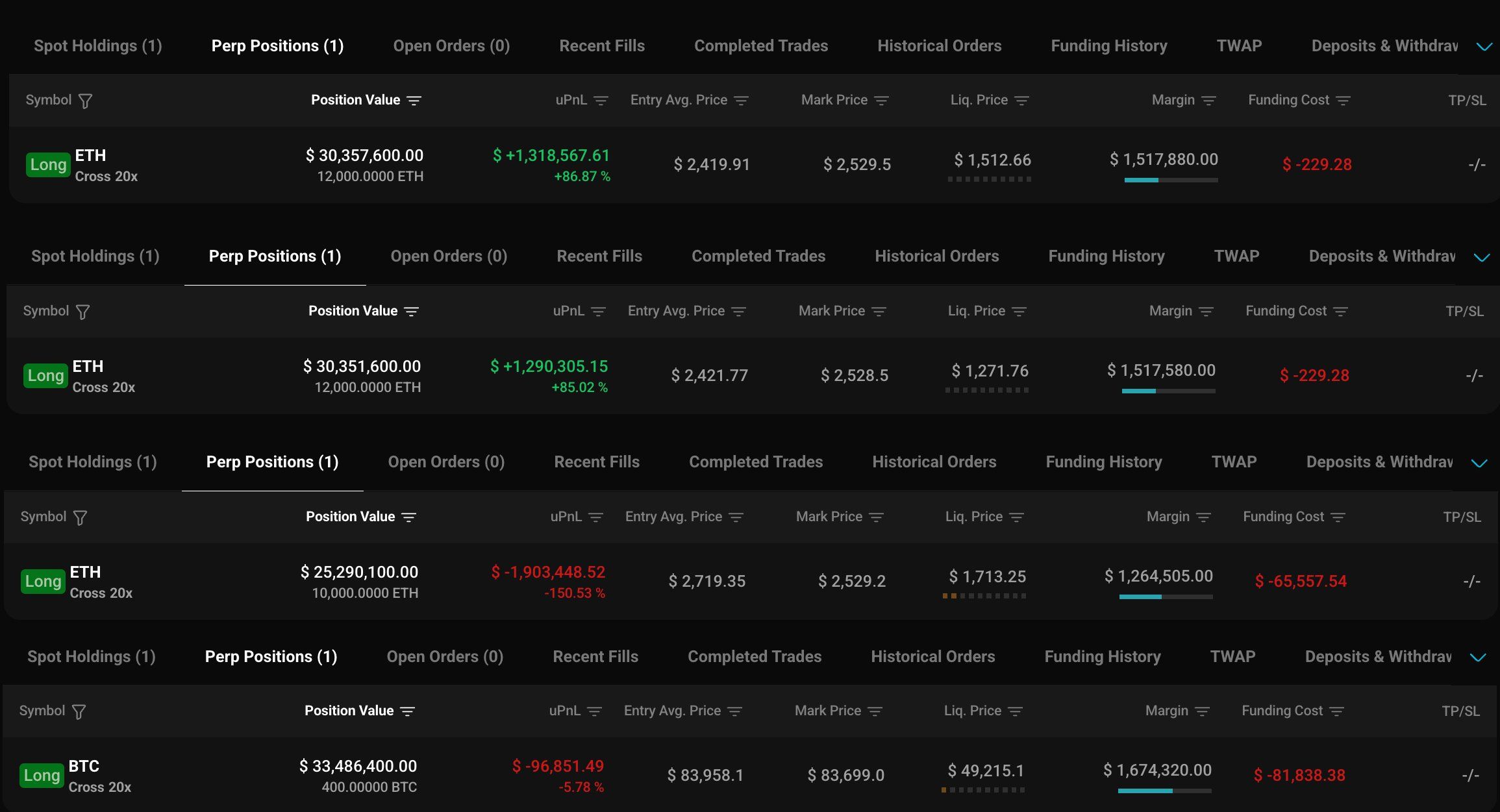Click Mark Price sort icon above $83,699.0
The height and width of the screenshot is (812, 1500).
875,711
